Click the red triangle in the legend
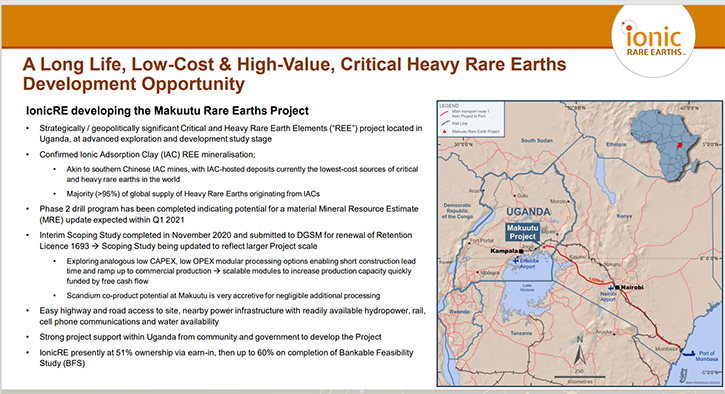This screenshot has height=394, width=725. point(444,132)
